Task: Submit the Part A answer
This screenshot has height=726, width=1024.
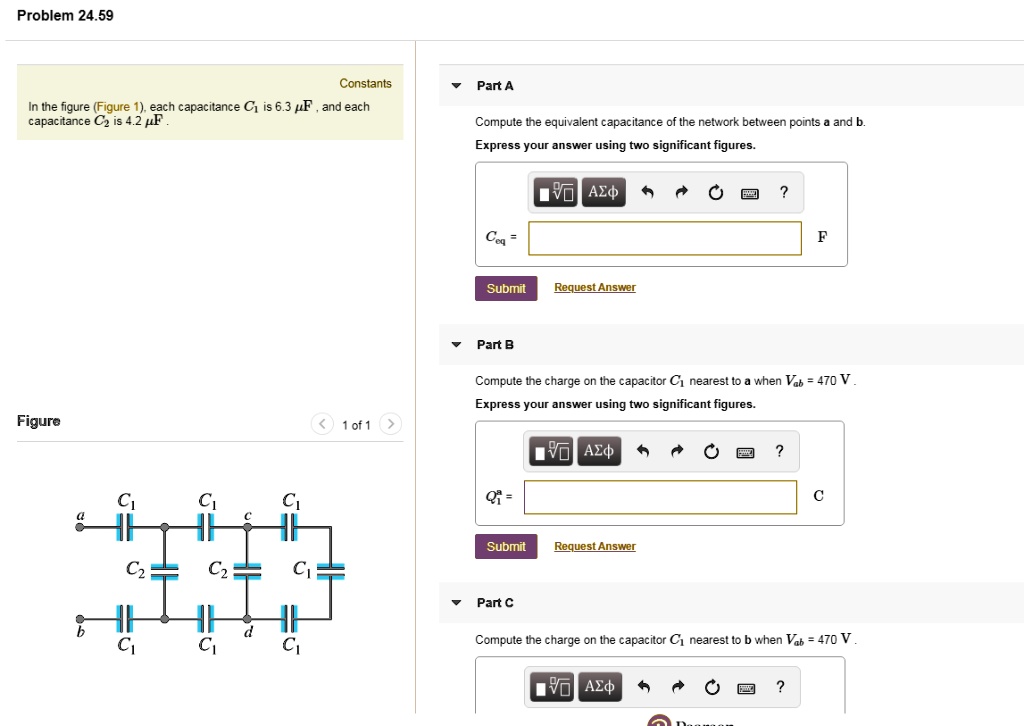Action: click(506, 287)
